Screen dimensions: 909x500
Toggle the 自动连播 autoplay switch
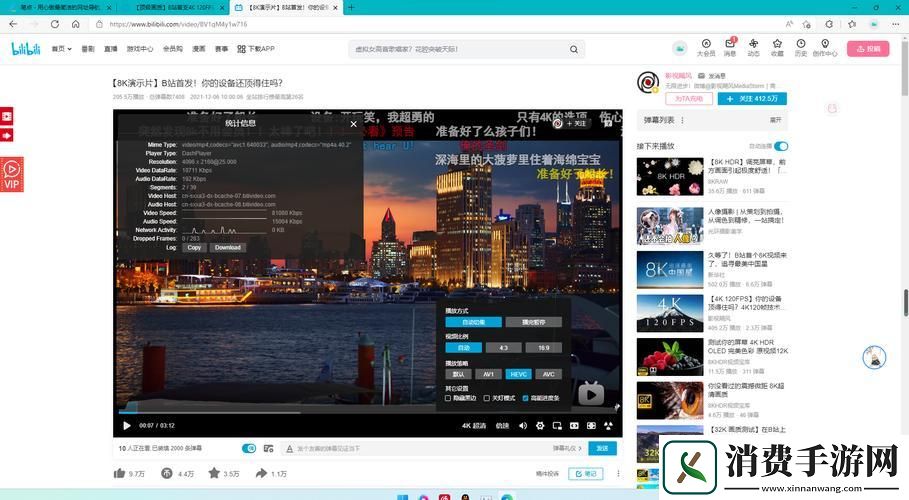[x=780, y=146]
